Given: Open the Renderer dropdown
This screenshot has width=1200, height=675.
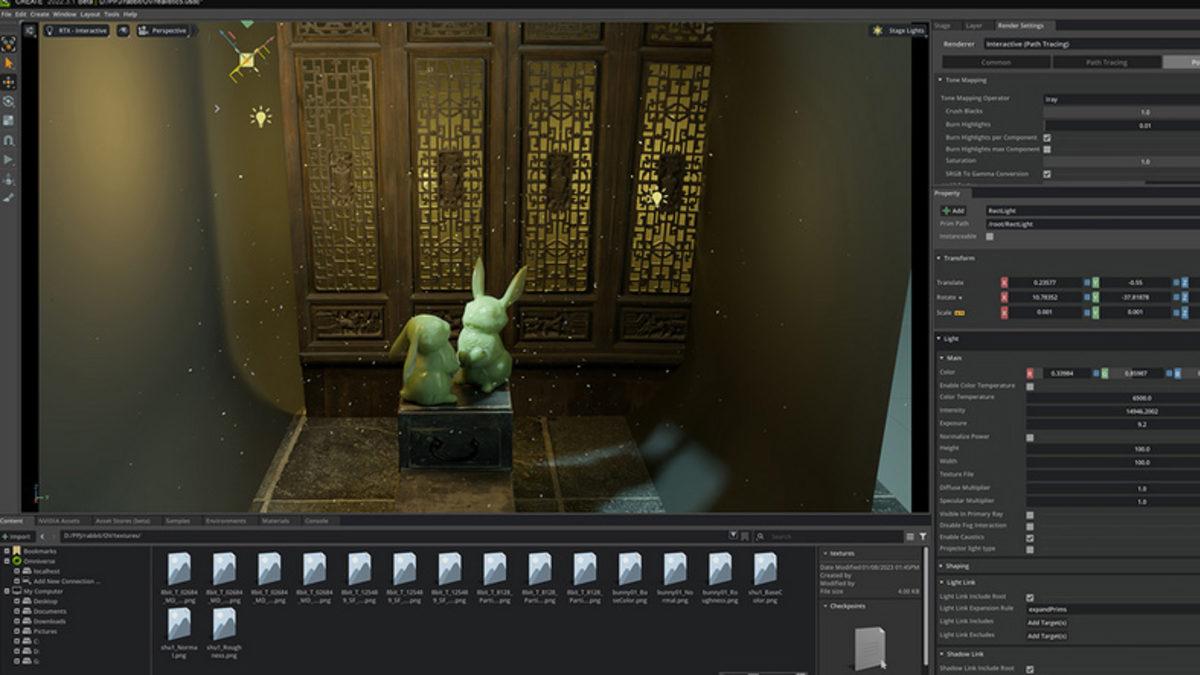Looking at the screenshot, I should point(1090,44).
